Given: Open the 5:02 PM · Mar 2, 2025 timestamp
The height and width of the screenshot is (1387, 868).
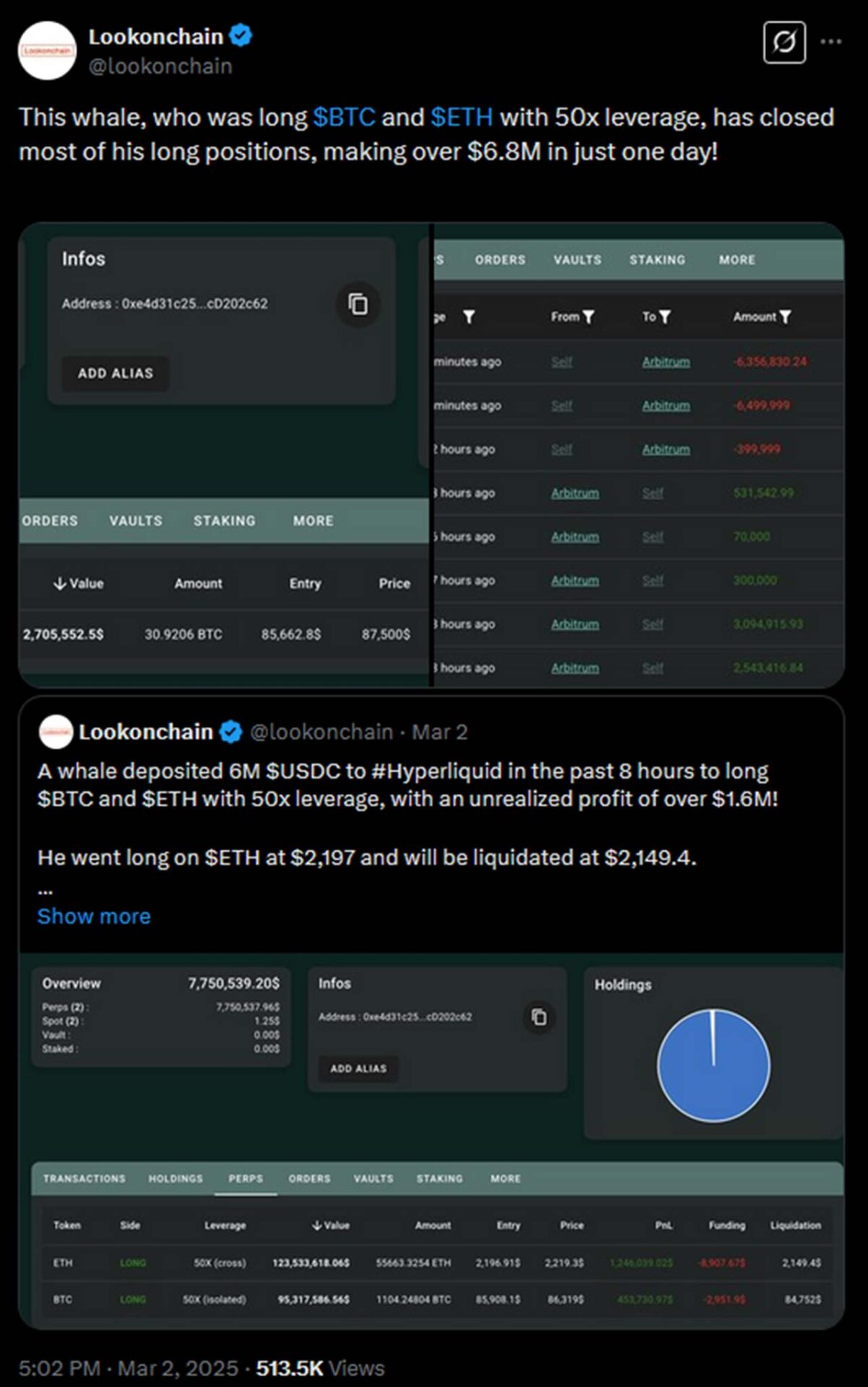Looking at the screenshot, I should pos(128,1367).
